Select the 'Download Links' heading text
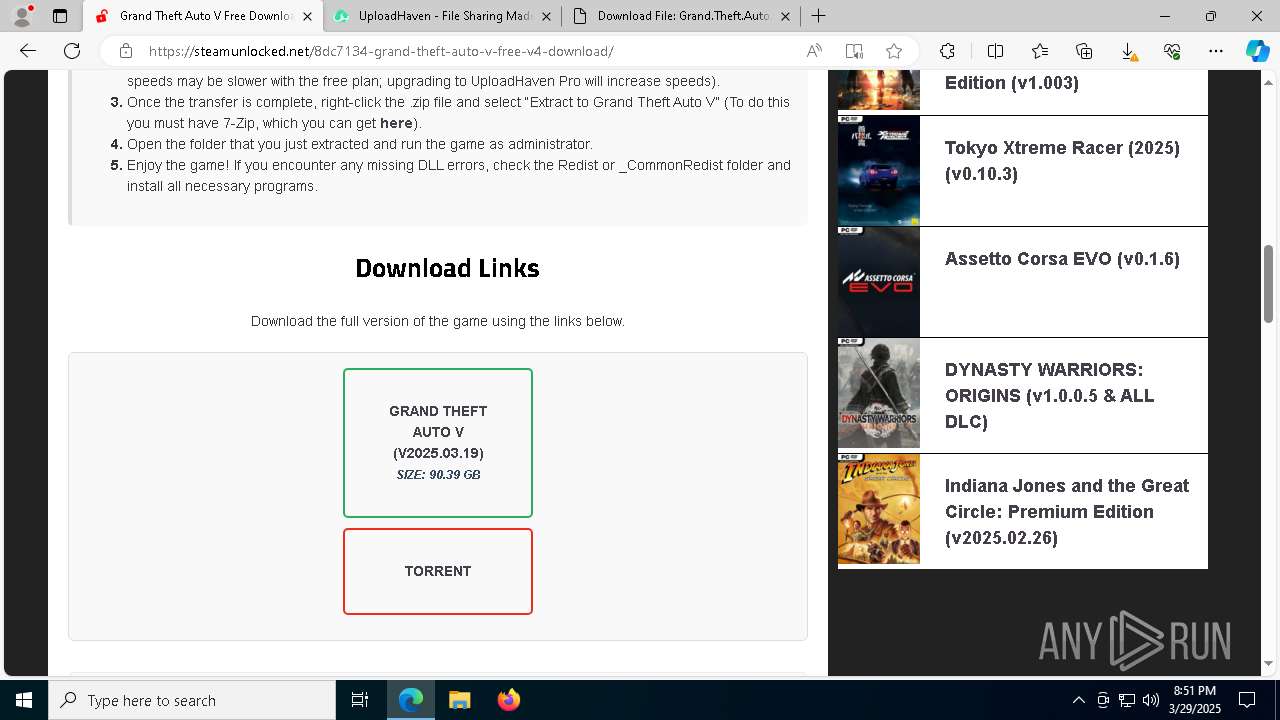 click(447, 268)
